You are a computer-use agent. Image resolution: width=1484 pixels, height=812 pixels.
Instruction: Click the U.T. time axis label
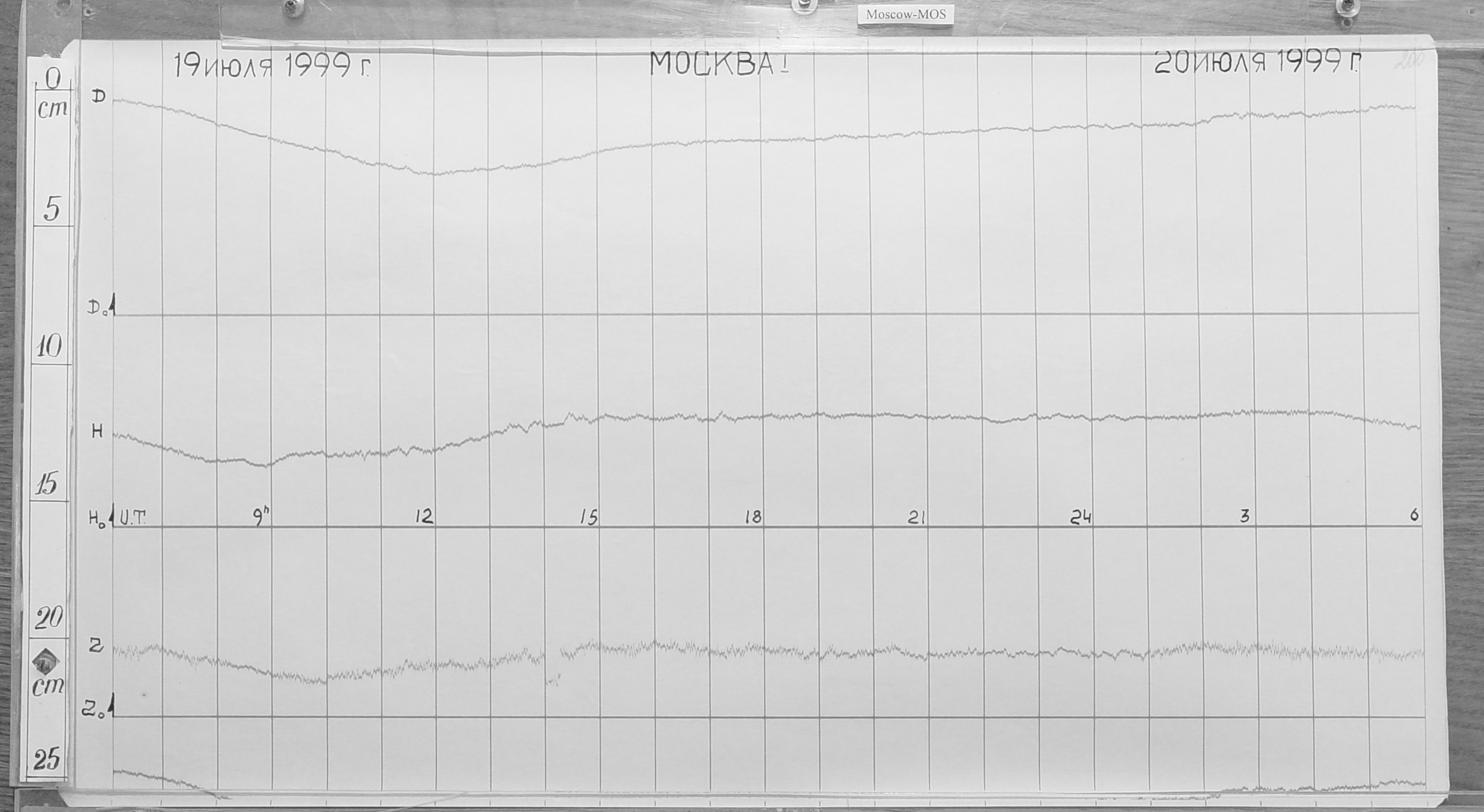click(x=133, y=517)
